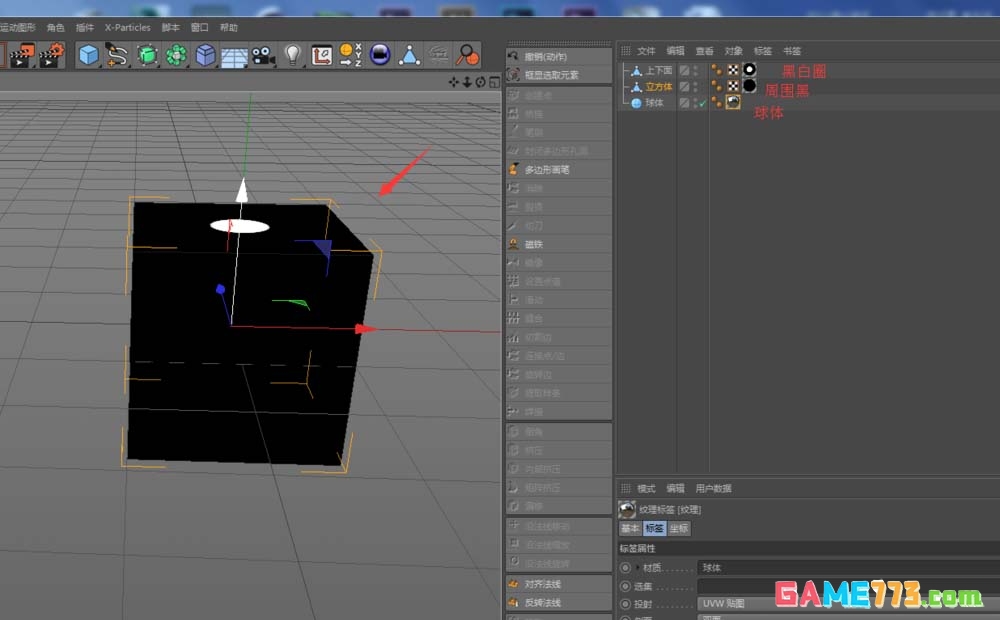Image resolution: width=1000 pixels, height=620 pixels.
Task: Click the 对齐法线 command in tool panel
Action: (x=557, y=583)
